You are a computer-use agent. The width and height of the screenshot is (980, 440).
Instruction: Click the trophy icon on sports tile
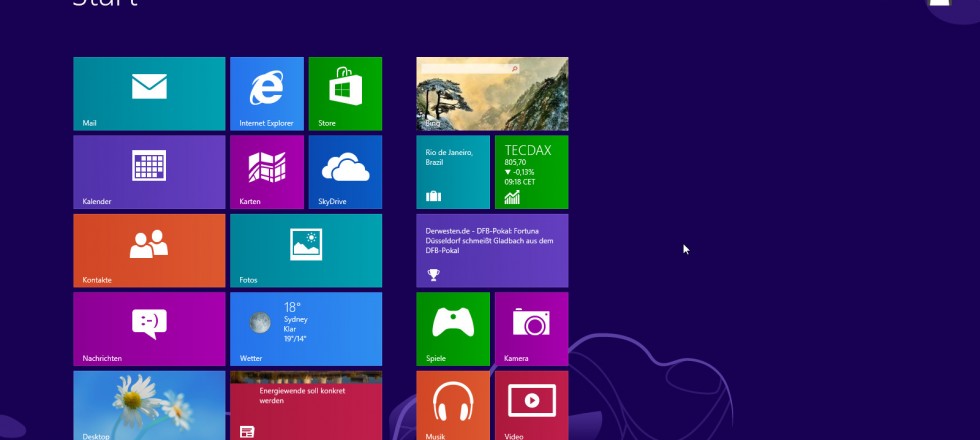tap(433, 274)
